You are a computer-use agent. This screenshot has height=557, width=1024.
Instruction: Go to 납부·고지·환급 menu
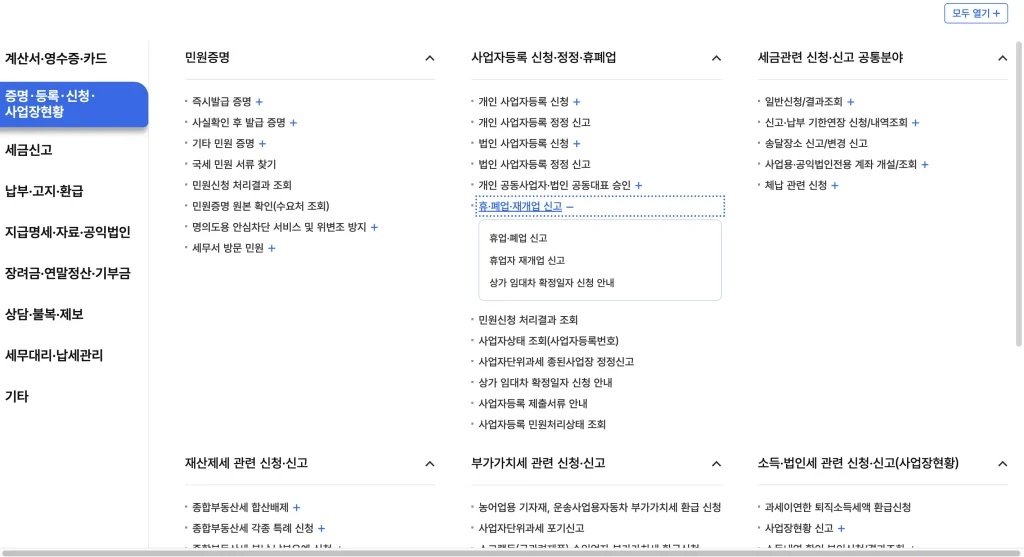[x=44, y=191]
